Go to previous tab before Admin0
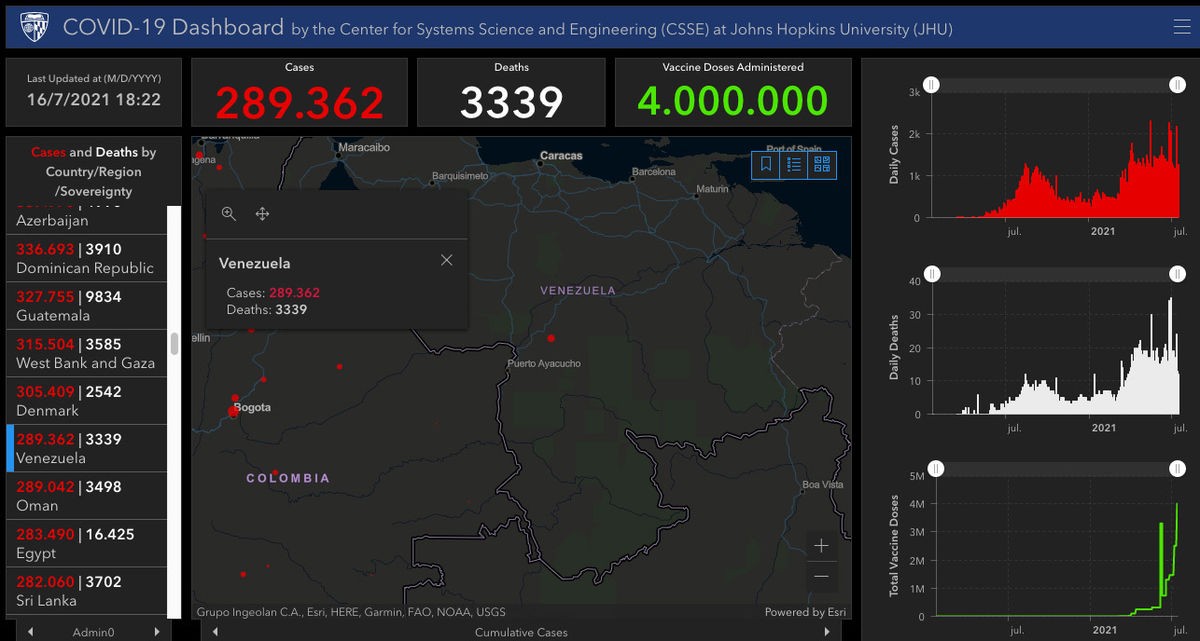Viewport: 1200px width, 641px height. click(x=29, y=632)
